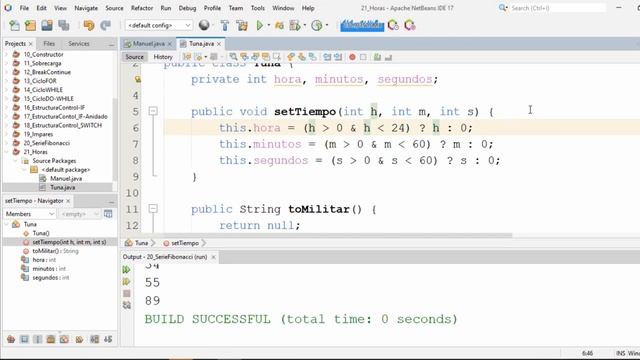
Task: Collapse the 21_Horas project node
Action: (x=7, y=152)
